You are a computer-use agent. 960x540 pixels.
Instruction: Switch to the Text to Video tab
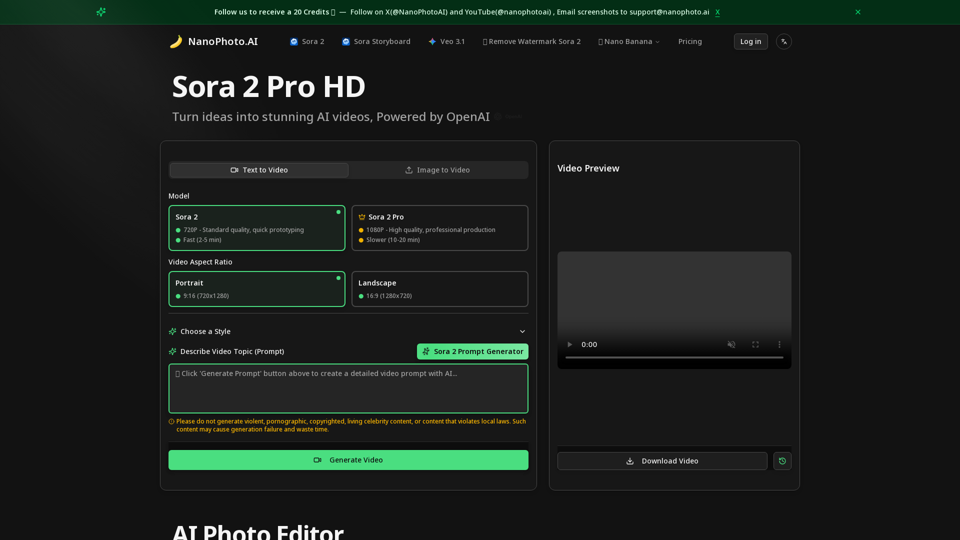(259, 170)
